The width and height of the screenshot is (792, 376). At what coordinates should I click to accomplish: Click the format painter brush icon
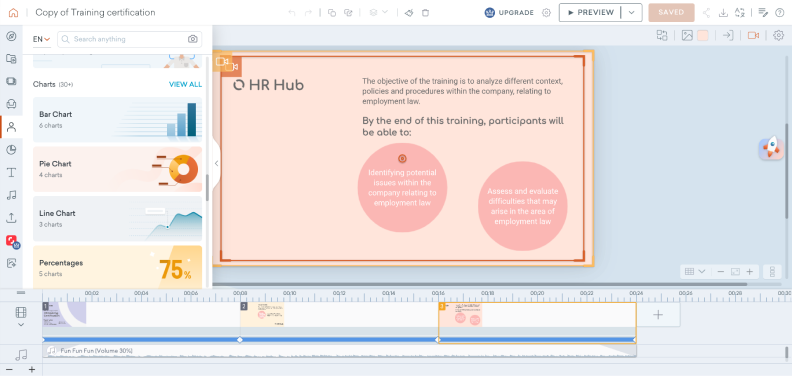(x=409, y=13)
